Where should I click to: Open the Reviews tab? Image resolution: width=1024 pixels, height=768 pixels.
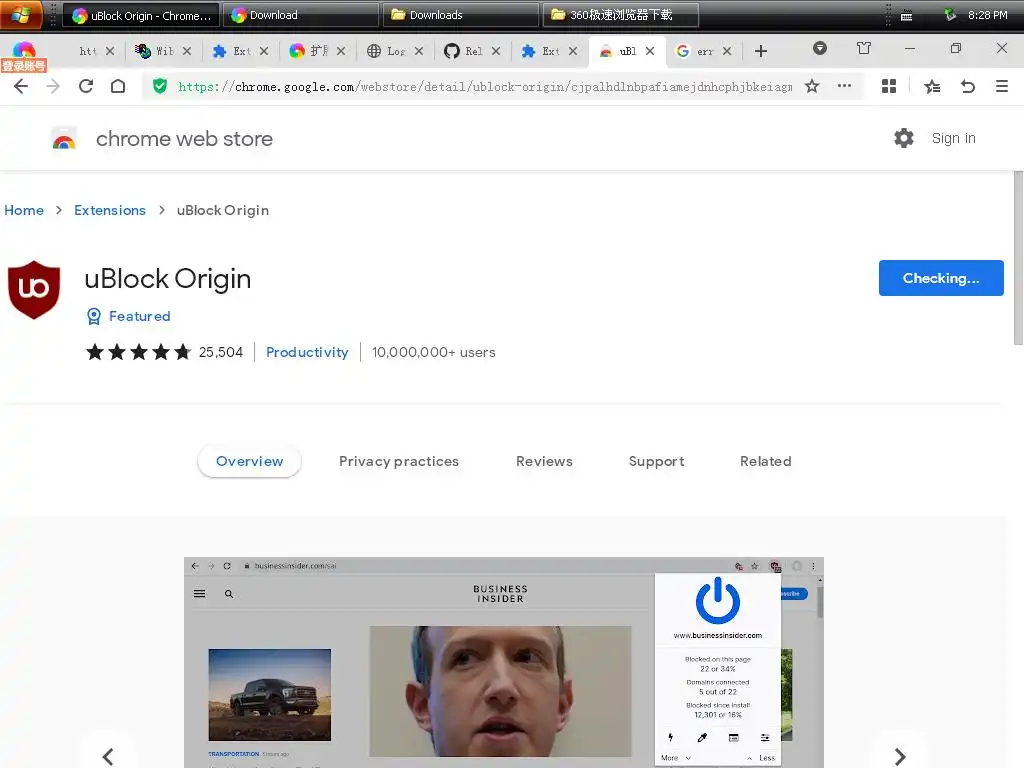coord(544,461)
